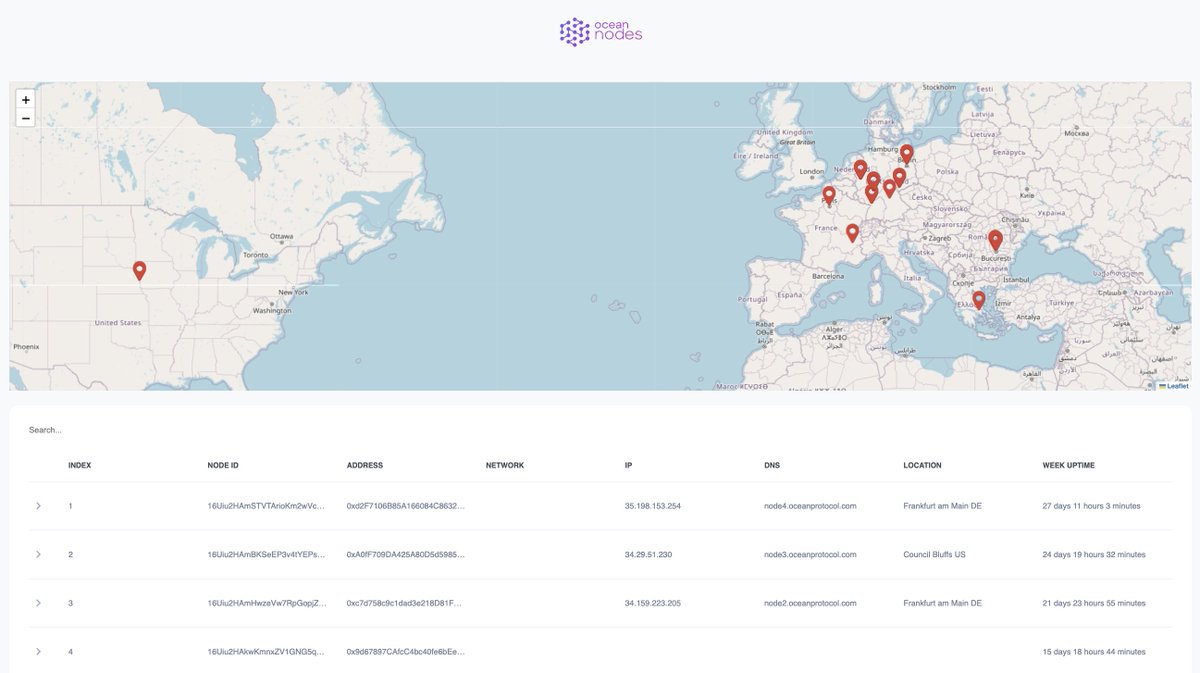This screenshot has height=673, width=1200.
Task: Click address 0x9d67897CAfcC4bc40fe6bEe…
Action: pyautogui.click(x=406, y=652)
